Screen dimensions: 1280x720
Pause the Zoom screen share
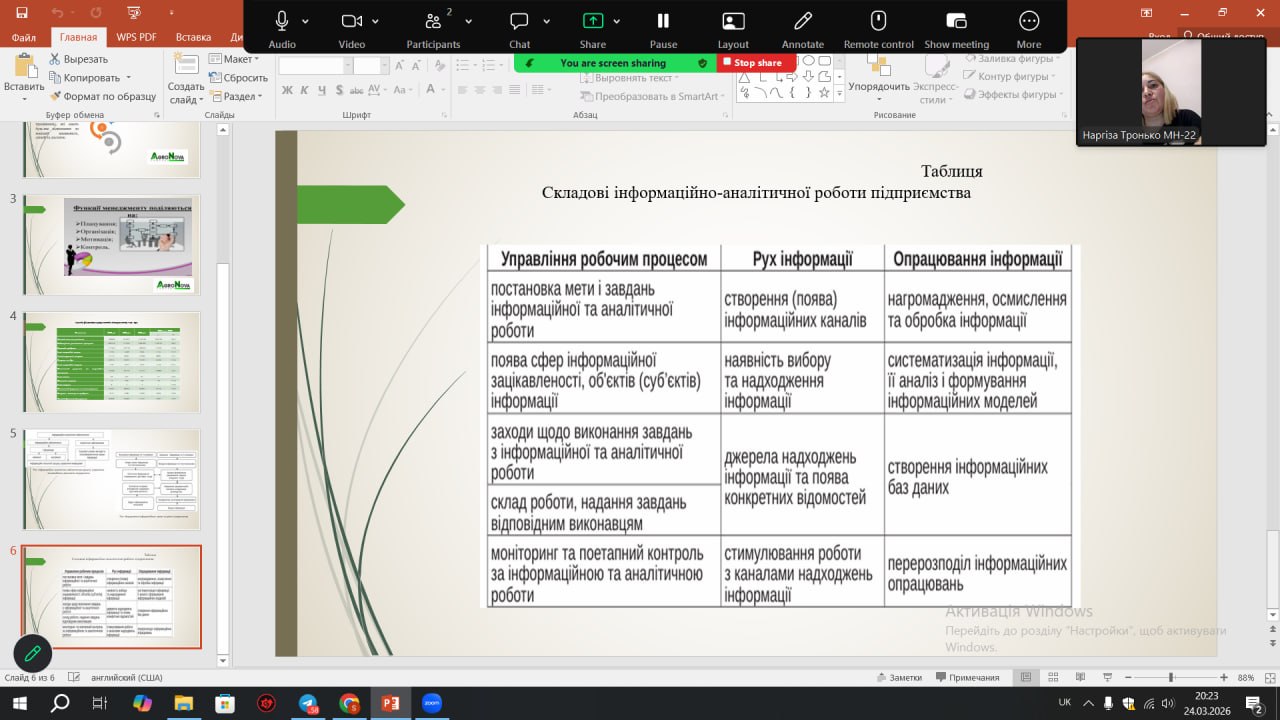tap(663, 22)
